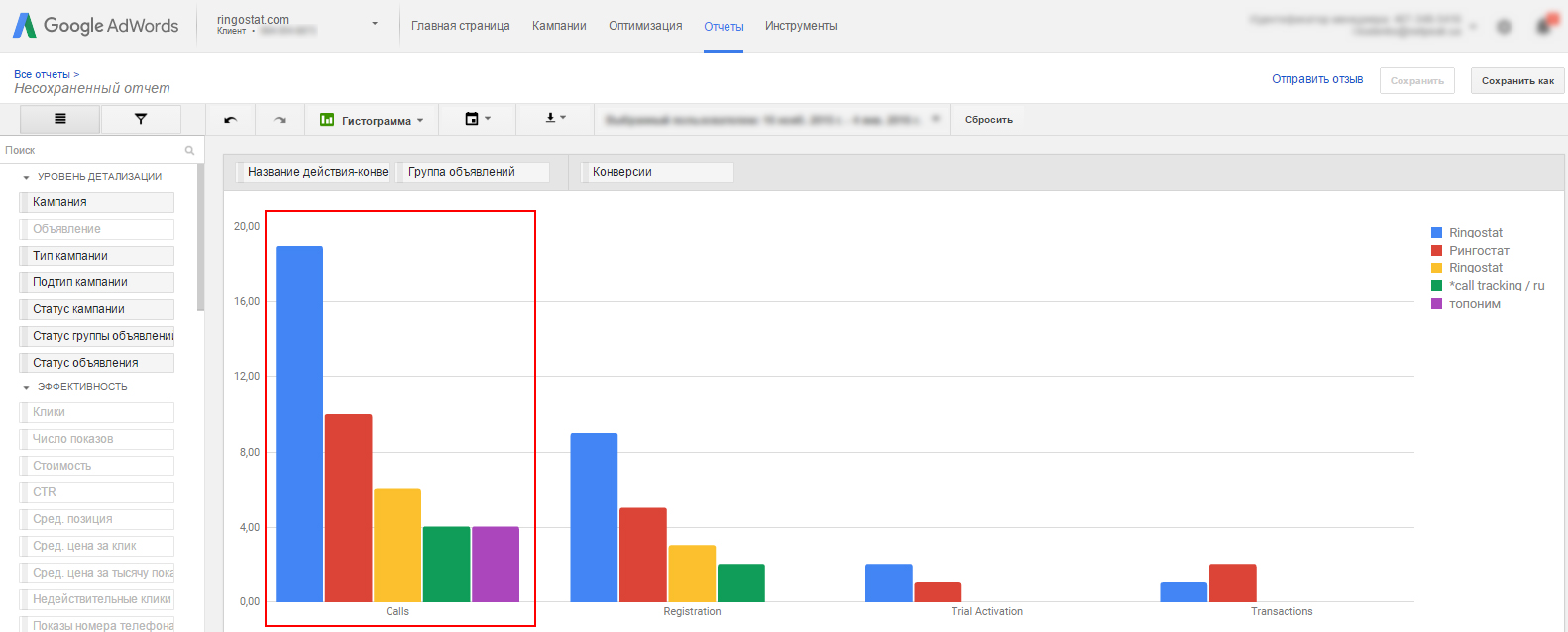Click the Сохранить как button
This screenshot has width=1568, height=632.
pyautogui.click(x=1517, y=81)
